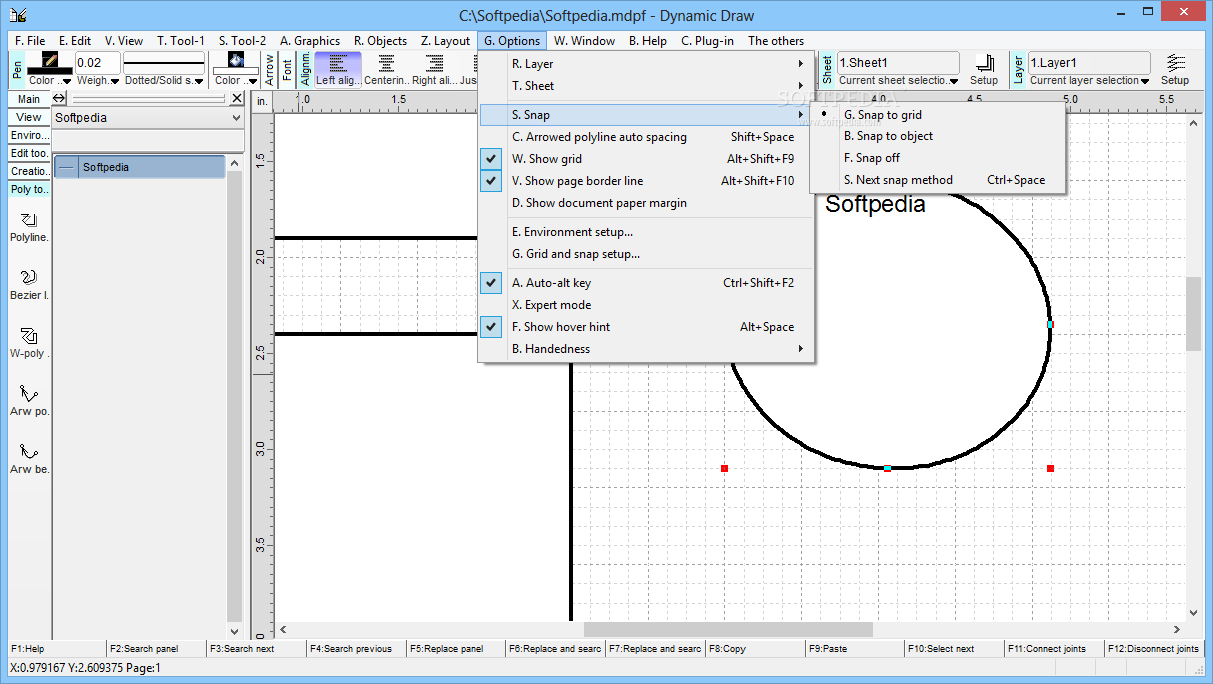Viewport: 1213px width, 684px height.
Task: Select Softpedia row in side list
Action: tap(139, 167)
